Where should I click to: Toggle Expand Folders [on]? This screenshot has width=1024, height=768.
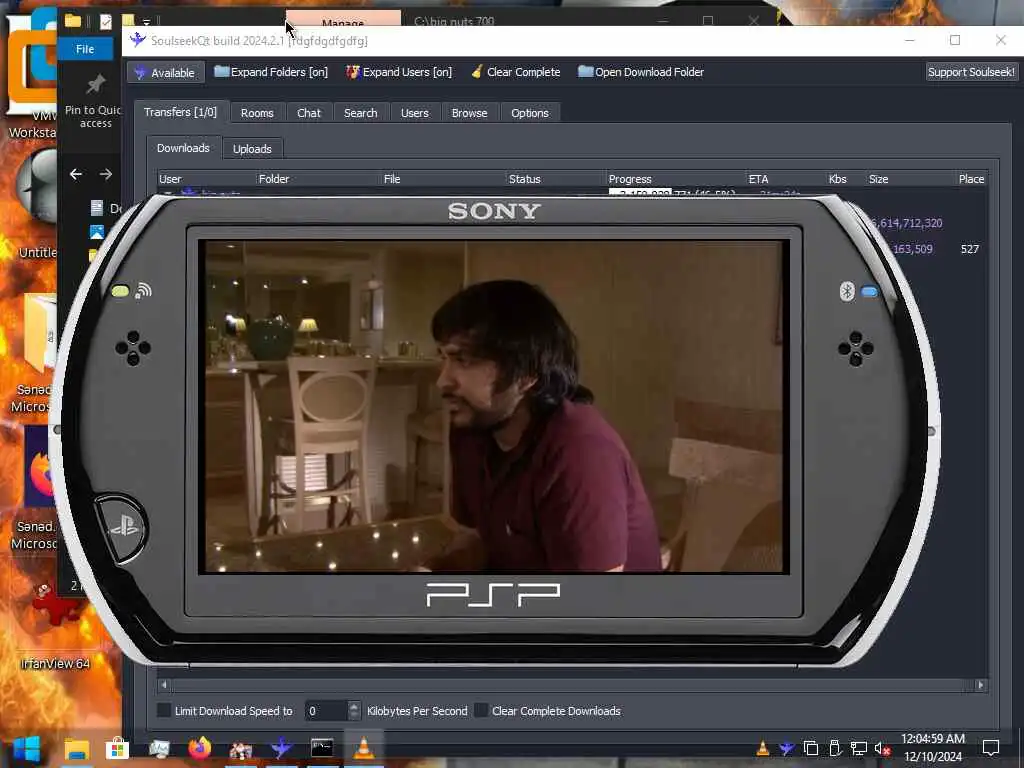[x=271, y=72]
